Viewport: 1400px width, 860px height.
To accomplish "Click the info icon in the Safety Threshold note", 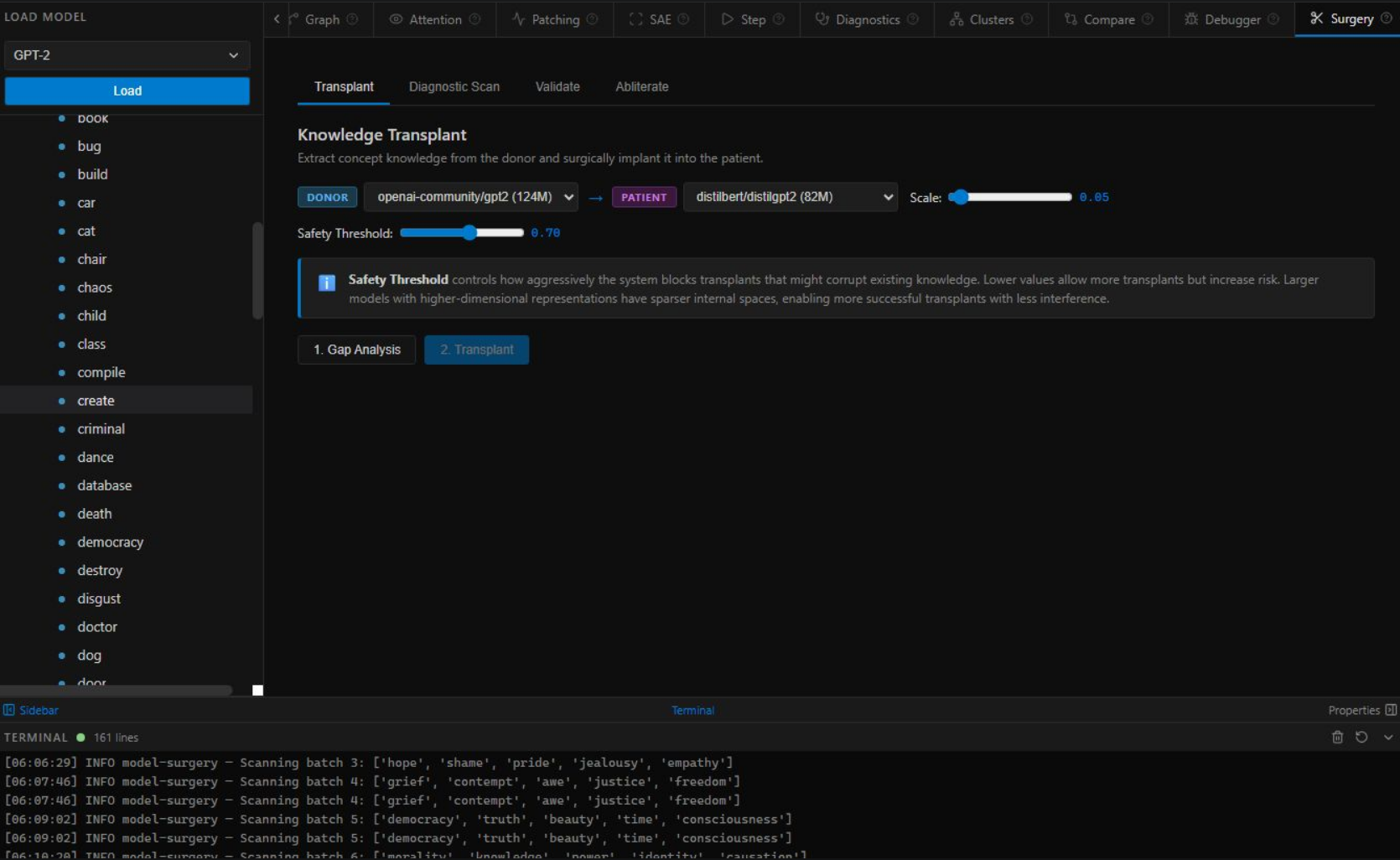I will (327, 282).
